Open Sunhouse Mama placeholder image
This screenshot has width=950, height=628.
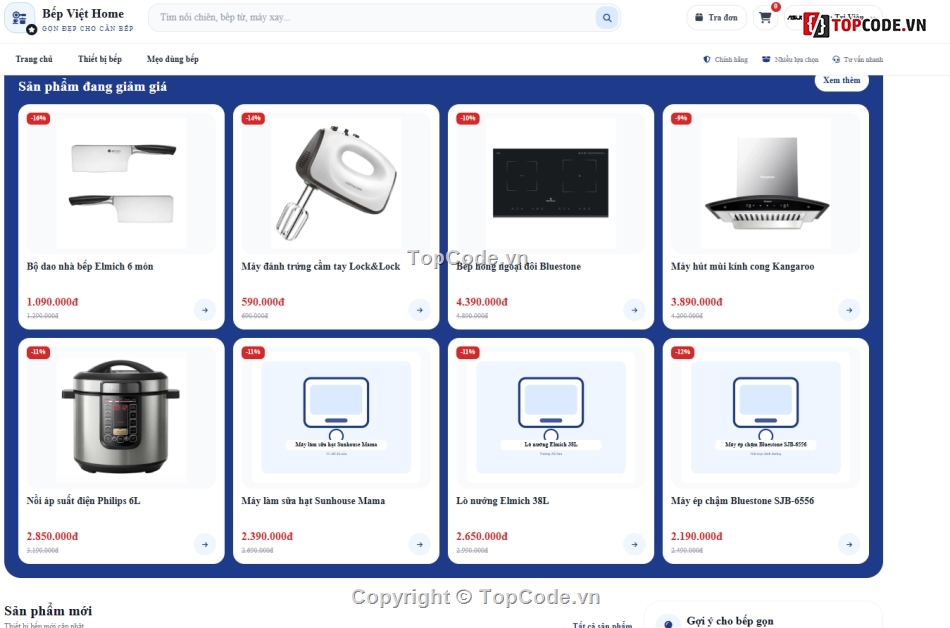point(336,417)
